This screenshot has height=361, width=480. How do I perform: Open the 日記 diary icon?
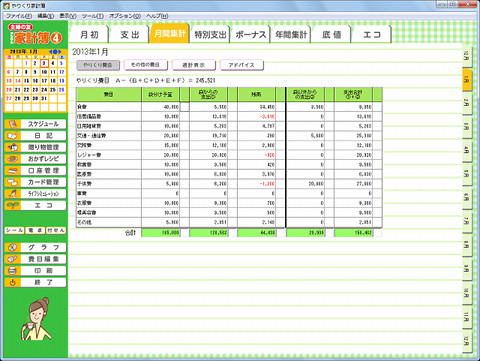[x=13, y=136]
